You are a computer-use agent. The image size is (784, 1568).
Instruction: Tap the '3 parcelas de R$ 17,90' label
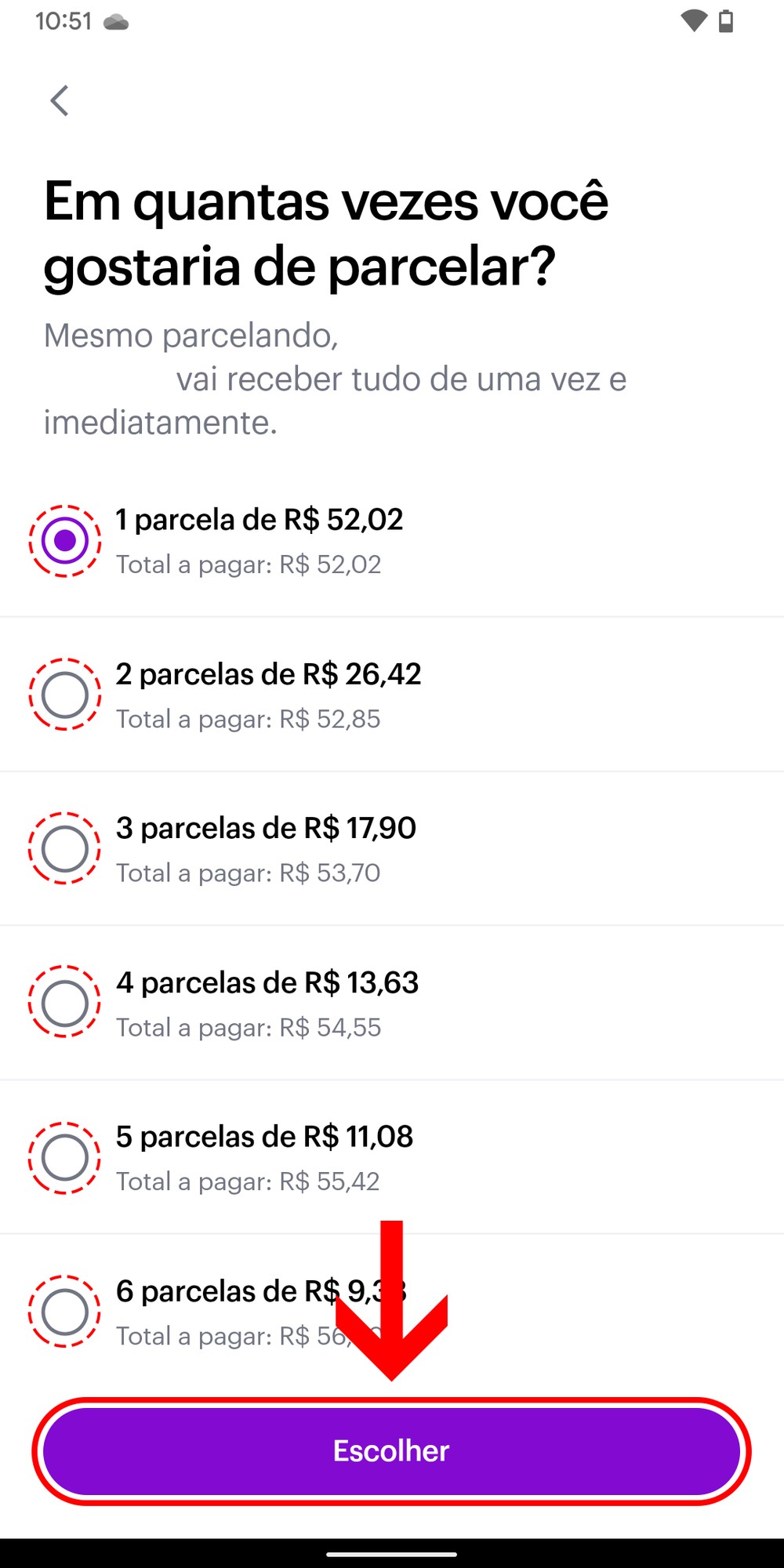[x=266, y=828]
